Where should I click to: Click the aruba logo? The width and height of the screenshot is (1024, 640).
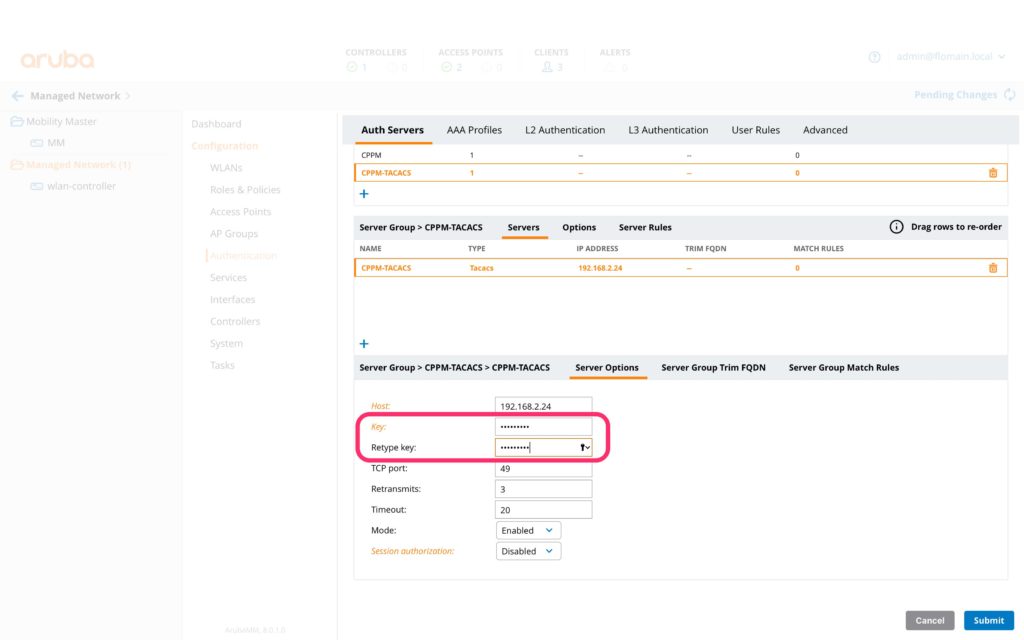[x=55, y=58]
